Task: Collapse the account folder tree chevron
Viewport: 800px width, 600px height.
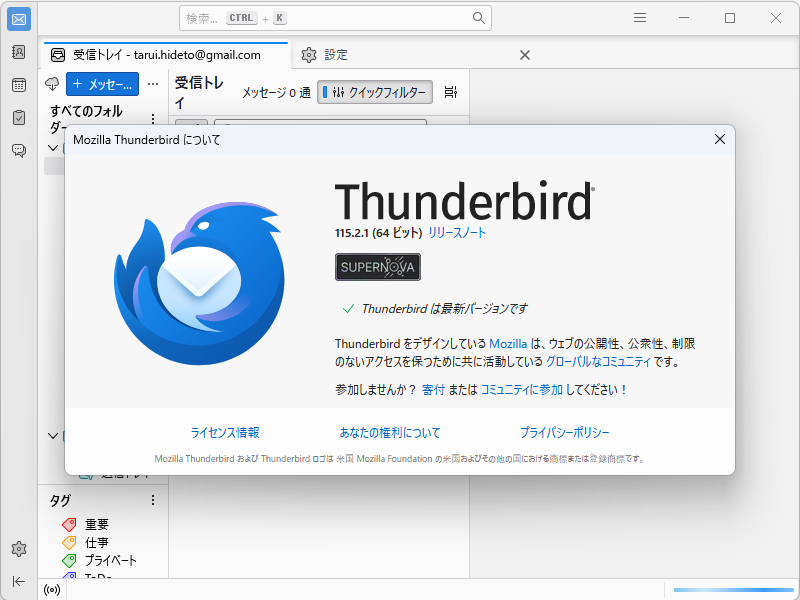Action: point(53,147)
